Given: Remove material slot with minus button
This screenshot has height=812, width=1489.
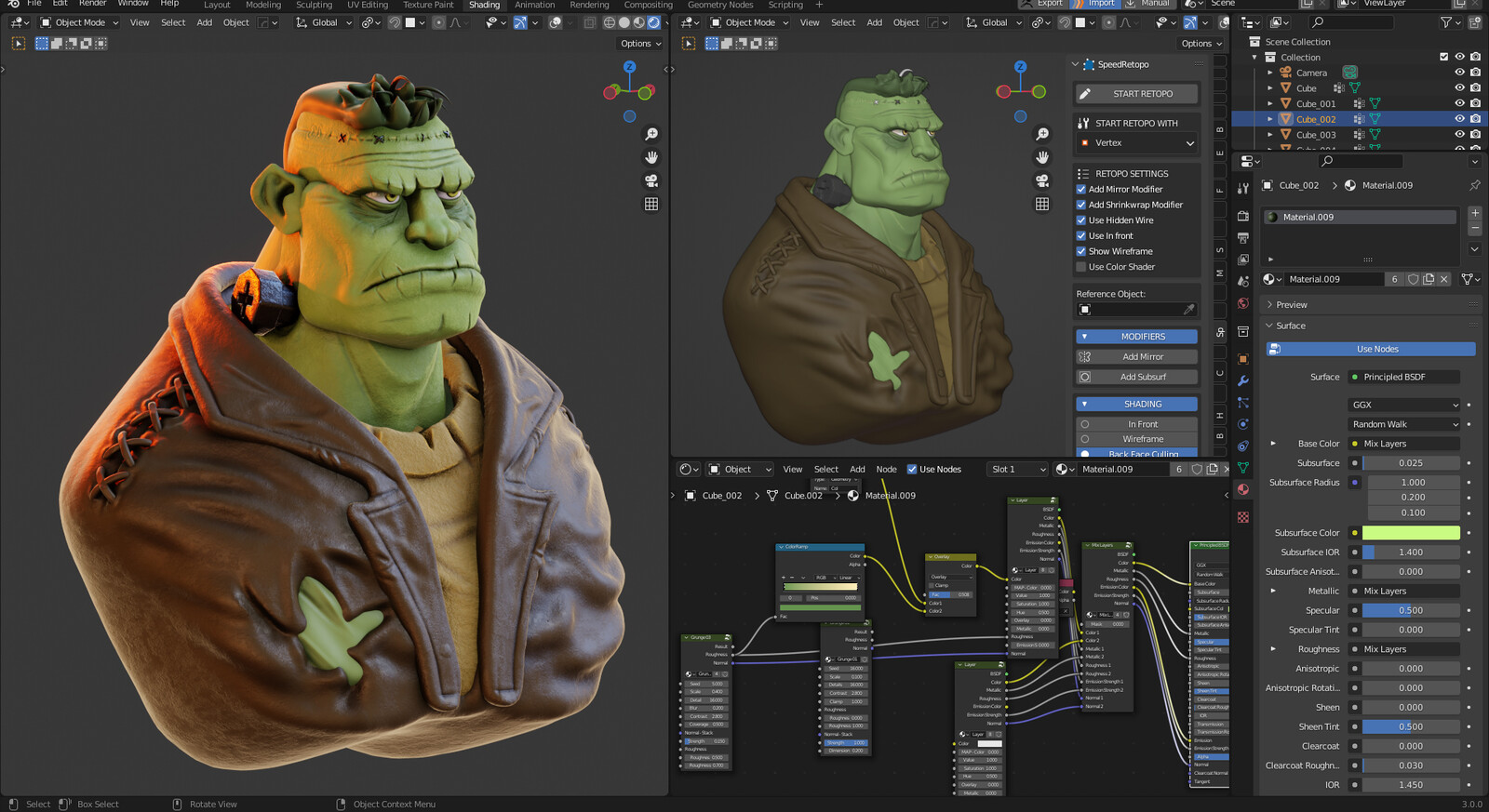Looking at the screenshot, I should coord(1475,228).
